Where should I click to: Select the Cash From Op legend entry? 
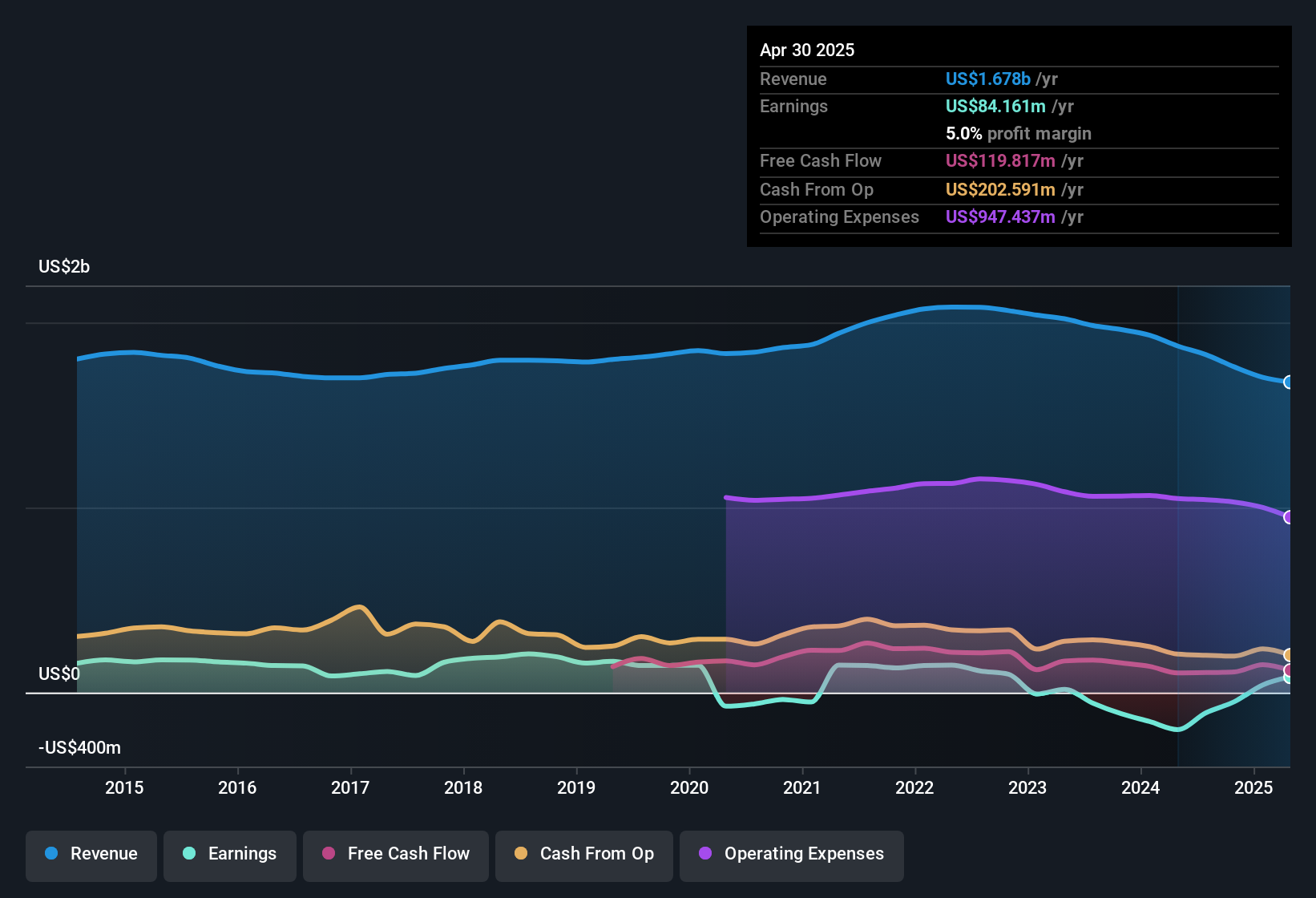pos(583,854)
